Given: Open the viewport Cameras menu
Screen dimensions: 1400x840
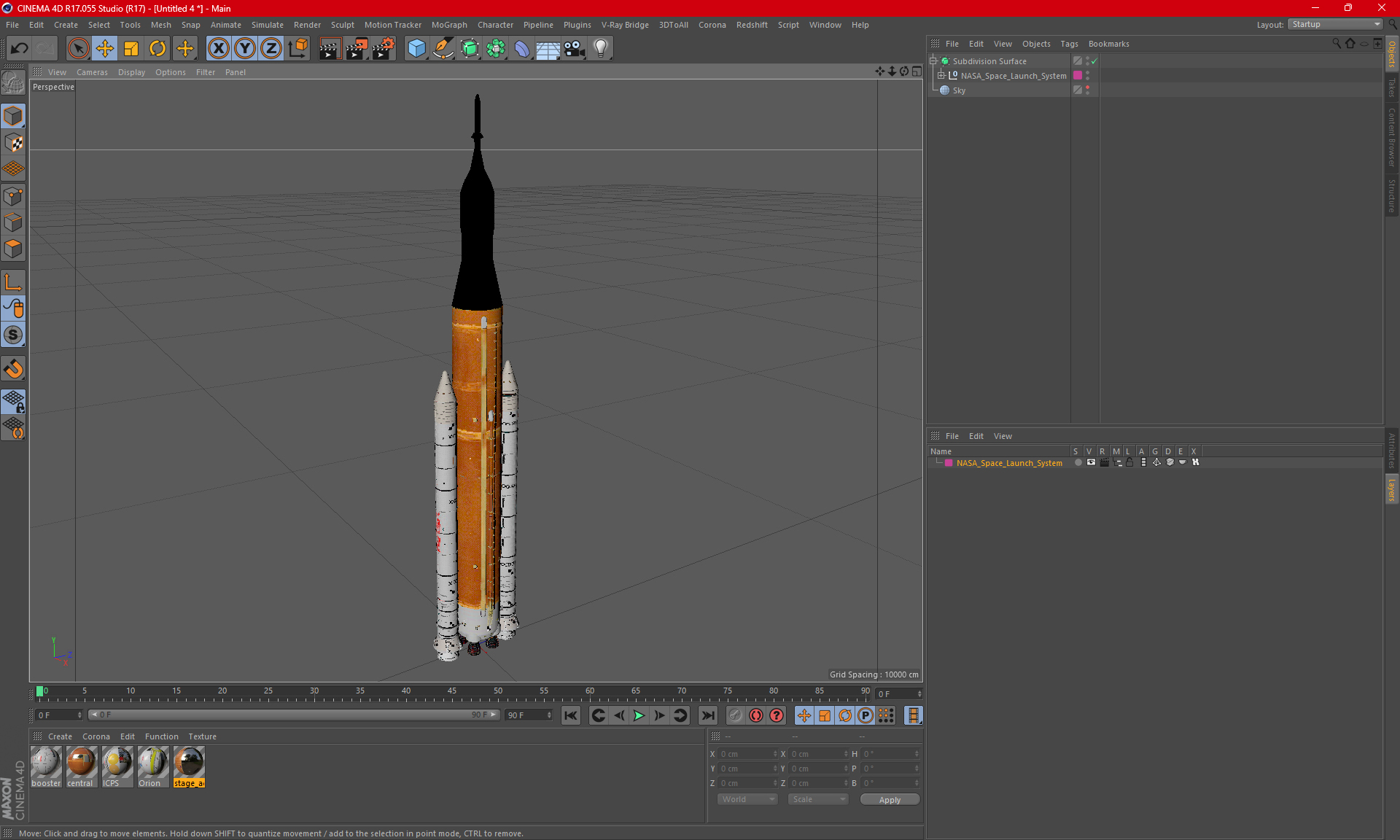Looking at the screenshot, I should point(92,72).
